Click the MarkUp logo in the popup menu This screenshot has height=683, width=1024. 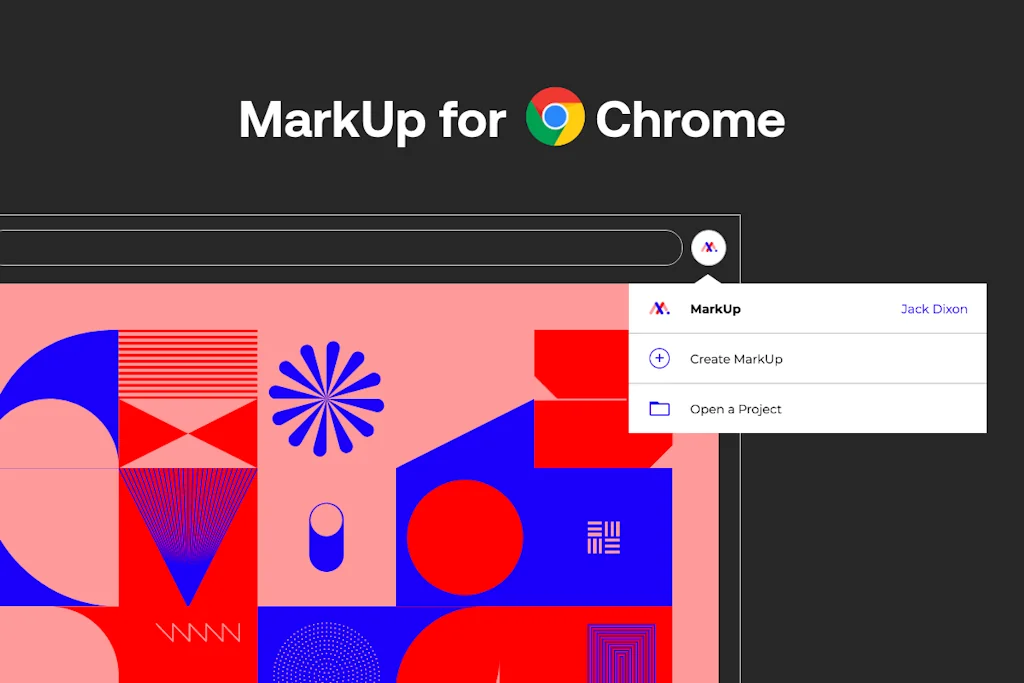click(659, 309)
